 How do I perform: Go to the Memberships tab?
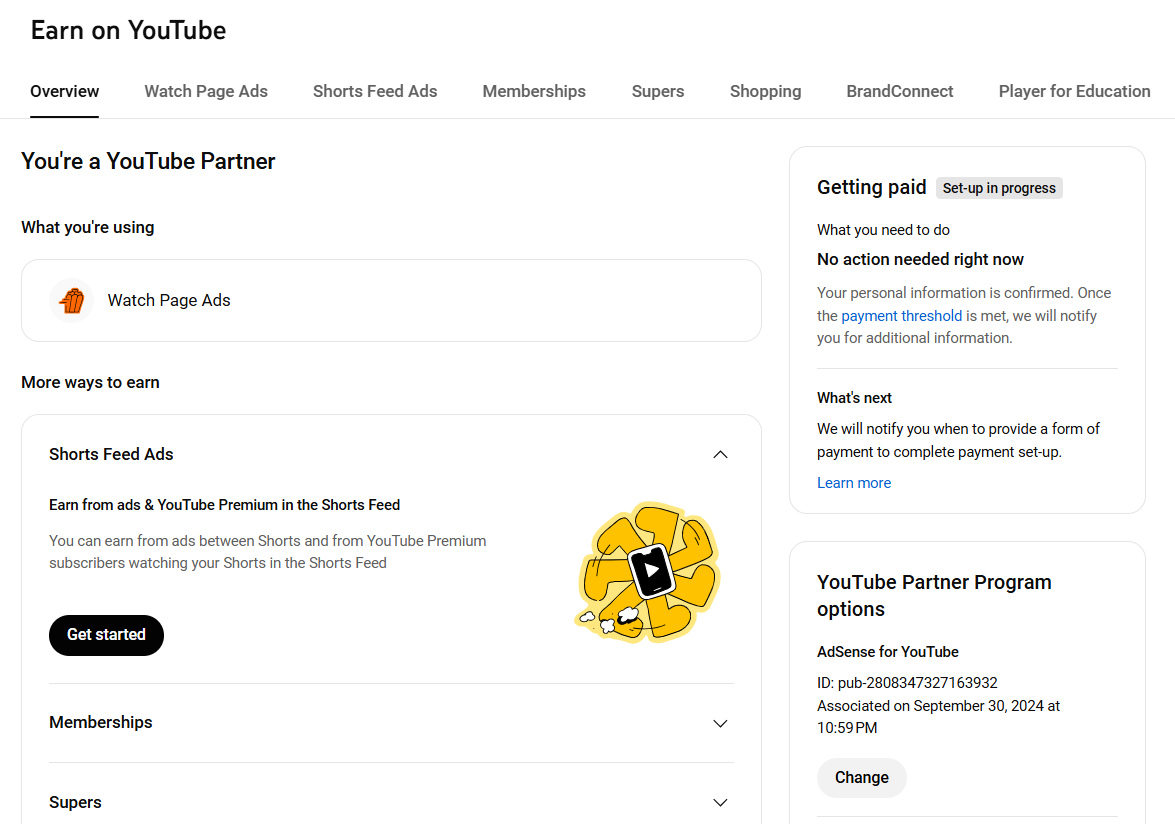pos(534,91)
